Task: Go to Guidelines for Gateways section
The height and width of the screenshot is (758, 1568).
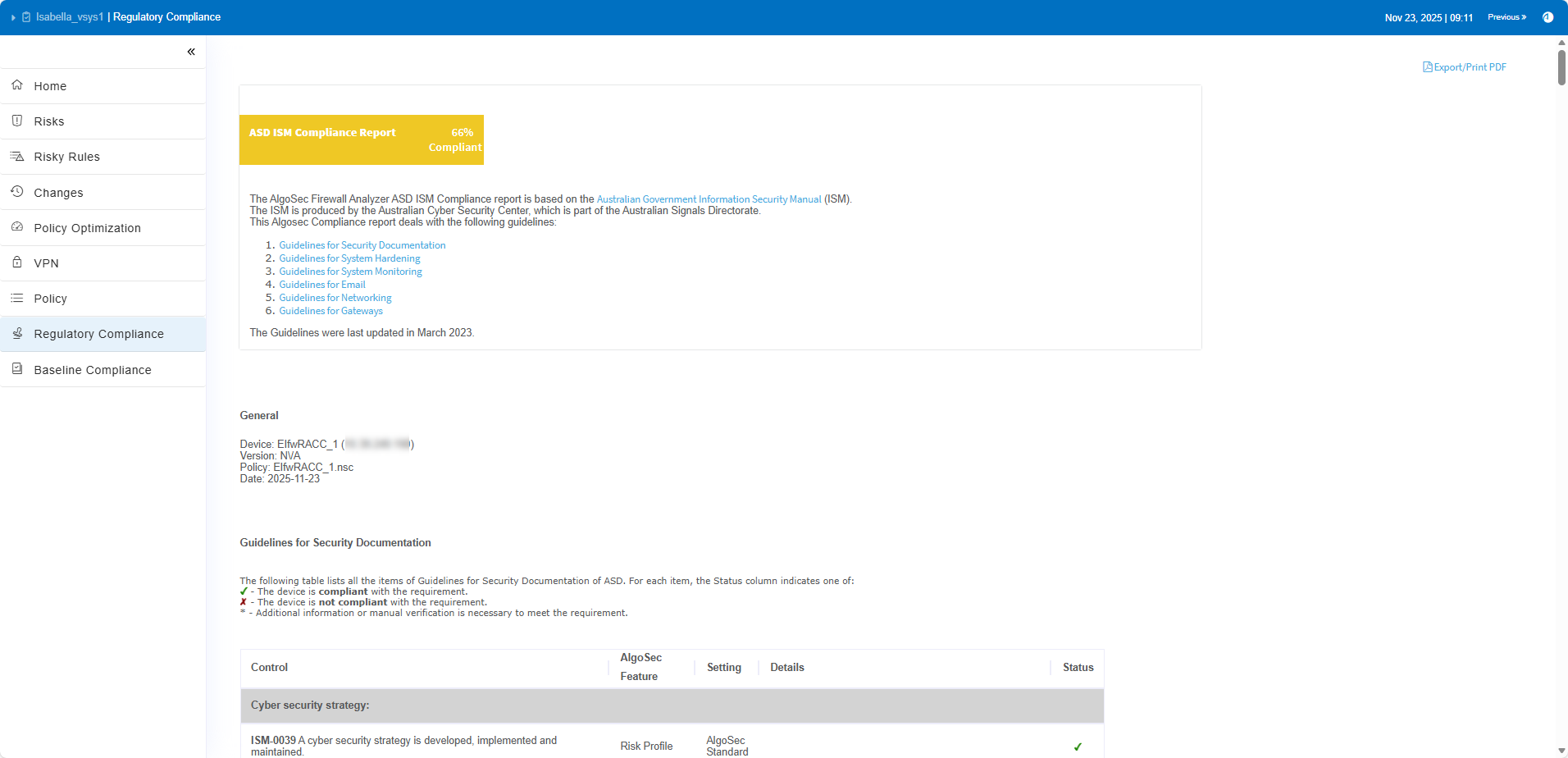Action: 330,311
